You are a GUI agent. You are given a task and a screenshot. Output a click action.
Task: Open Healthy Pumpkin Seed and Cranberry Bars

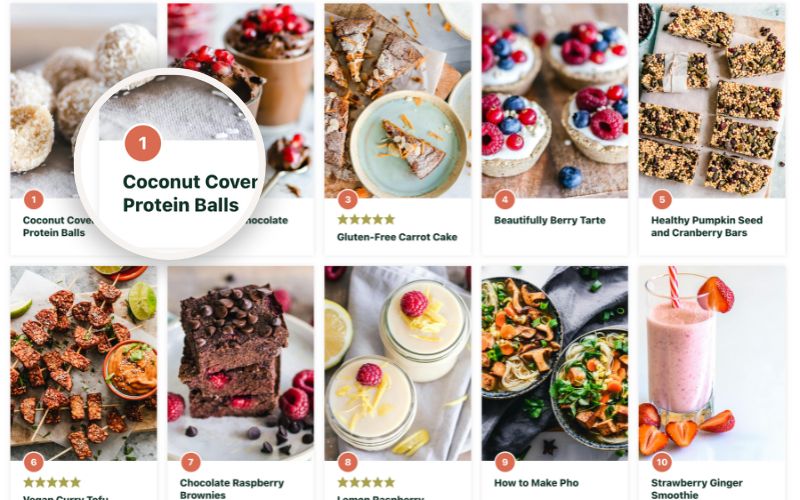[707, 227]
